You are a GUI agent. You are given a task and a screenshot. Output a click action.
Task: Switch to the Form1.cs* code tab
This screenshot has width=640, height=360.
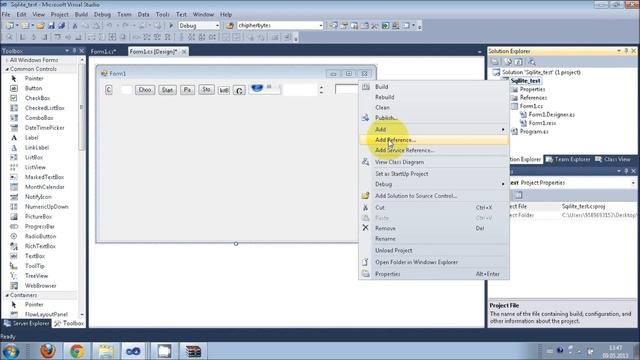103,51
